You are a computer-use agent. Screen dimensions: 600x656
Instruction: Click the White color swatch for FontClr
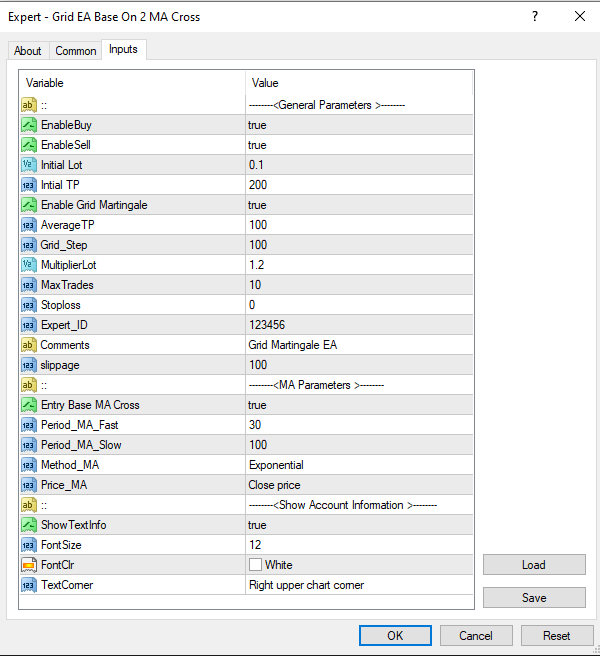point(255,565)
